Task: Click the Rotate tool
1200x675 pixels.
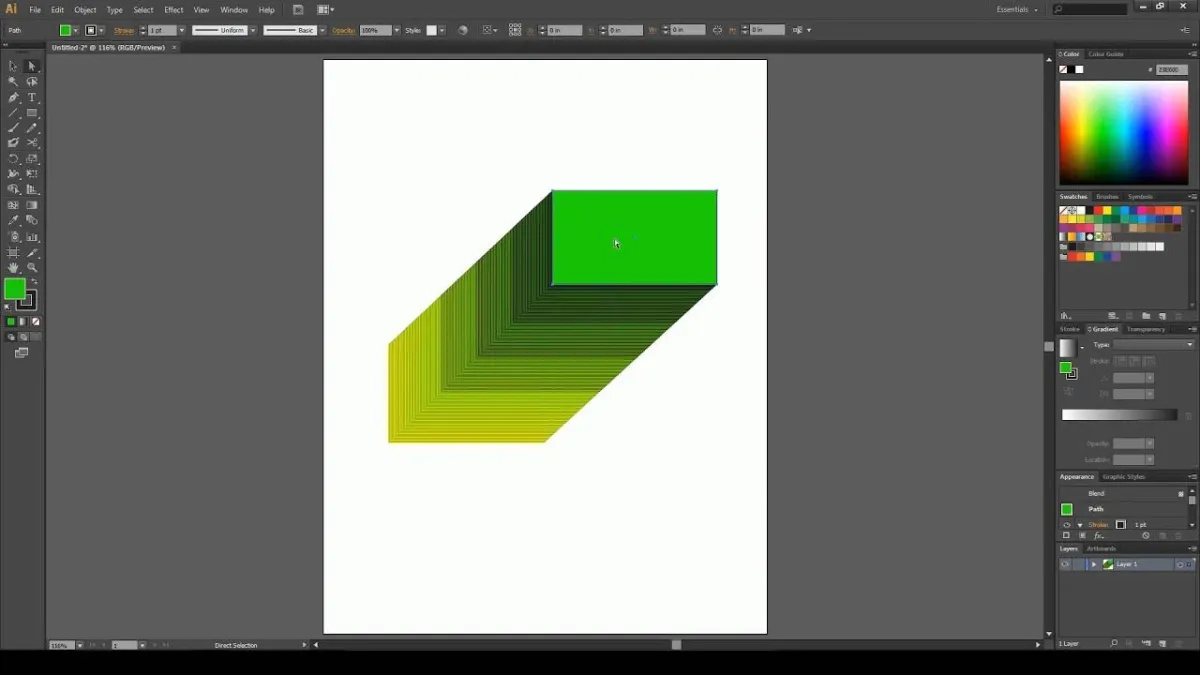Action: point(13,159)
